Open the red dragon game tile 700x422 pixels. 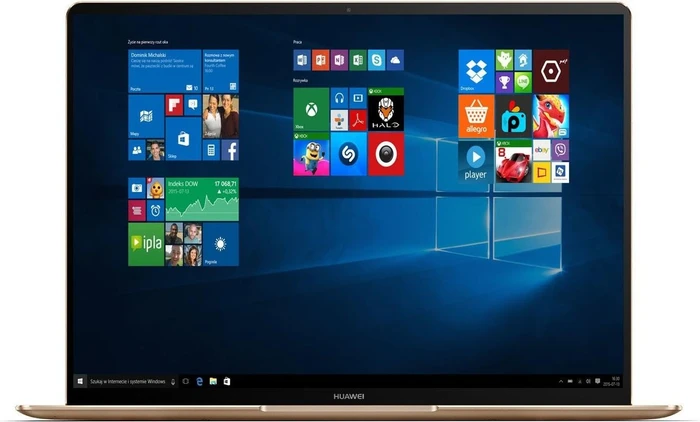click(551, 116)
